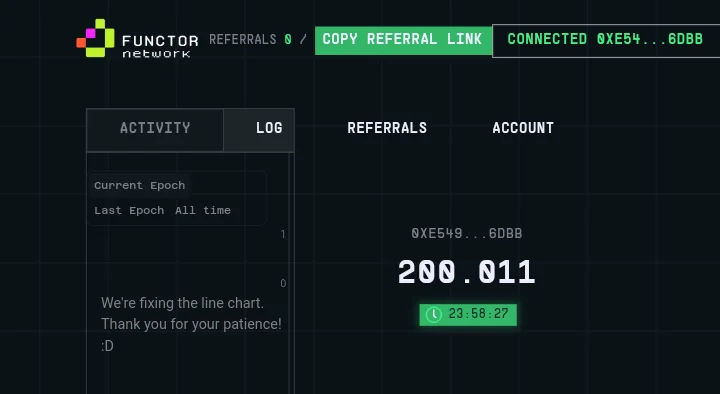Copy the referral link
The width and height of the screenshot is (720, 394).
[x=403, y=40]
